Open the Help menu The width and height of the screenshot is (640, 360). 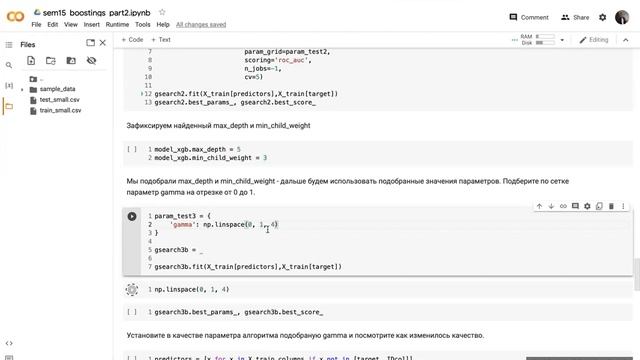(163, 24)
